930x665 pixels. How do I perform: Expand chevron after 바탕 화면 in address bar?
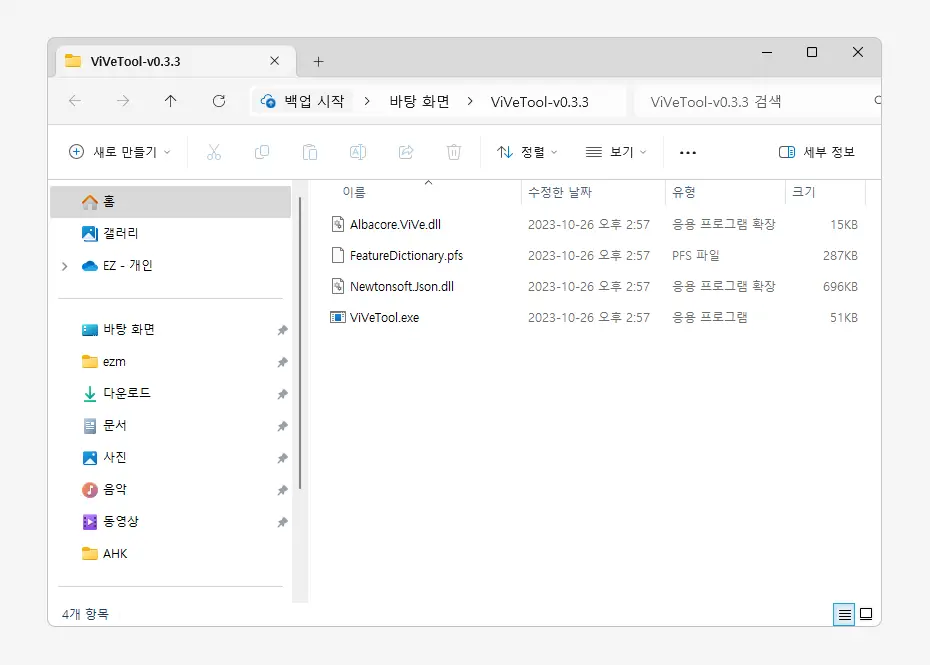470,101
